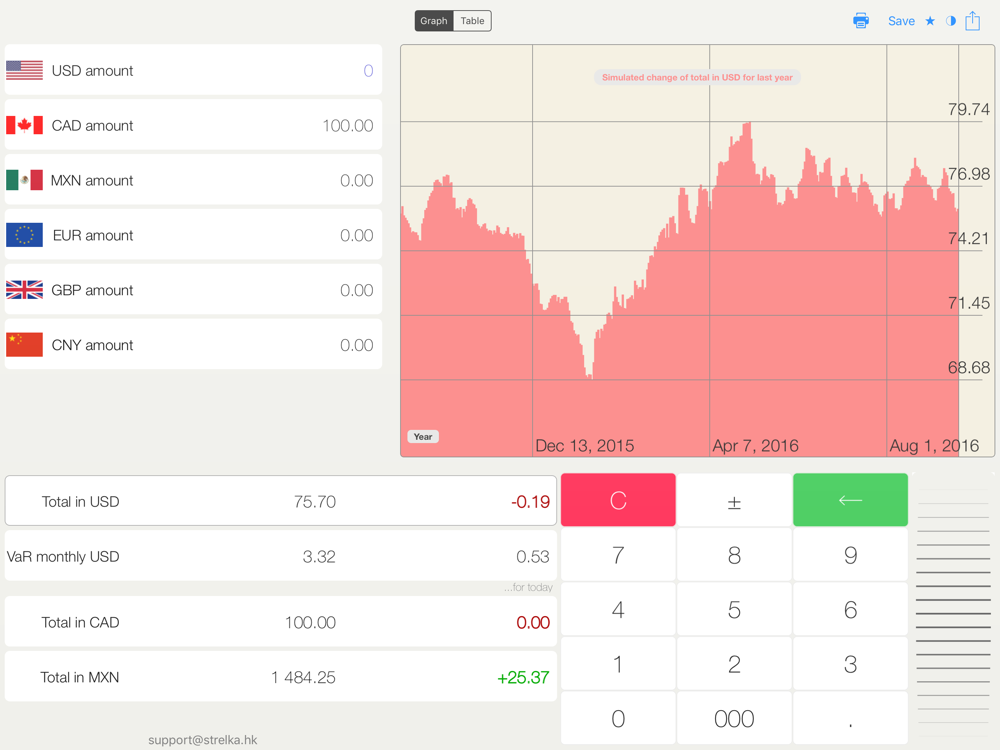Image resolution: width=1000 pixels, height=750 pixels.
Task: Click the star favorites icon
Action: pos(930,21)
